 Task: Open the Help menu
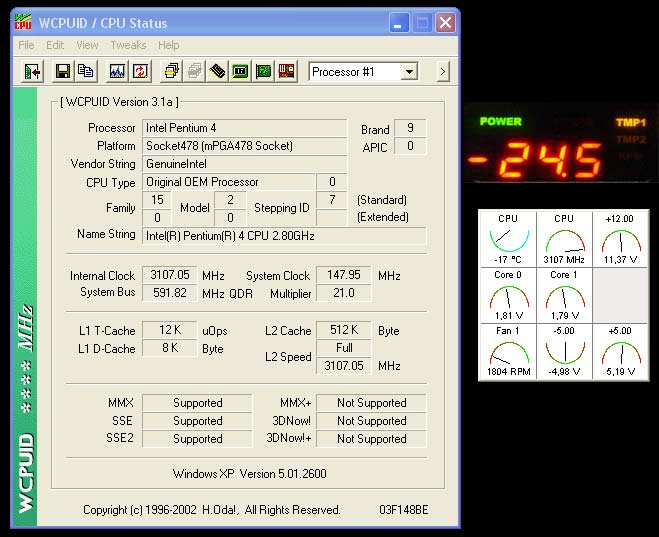coord(169,45)
